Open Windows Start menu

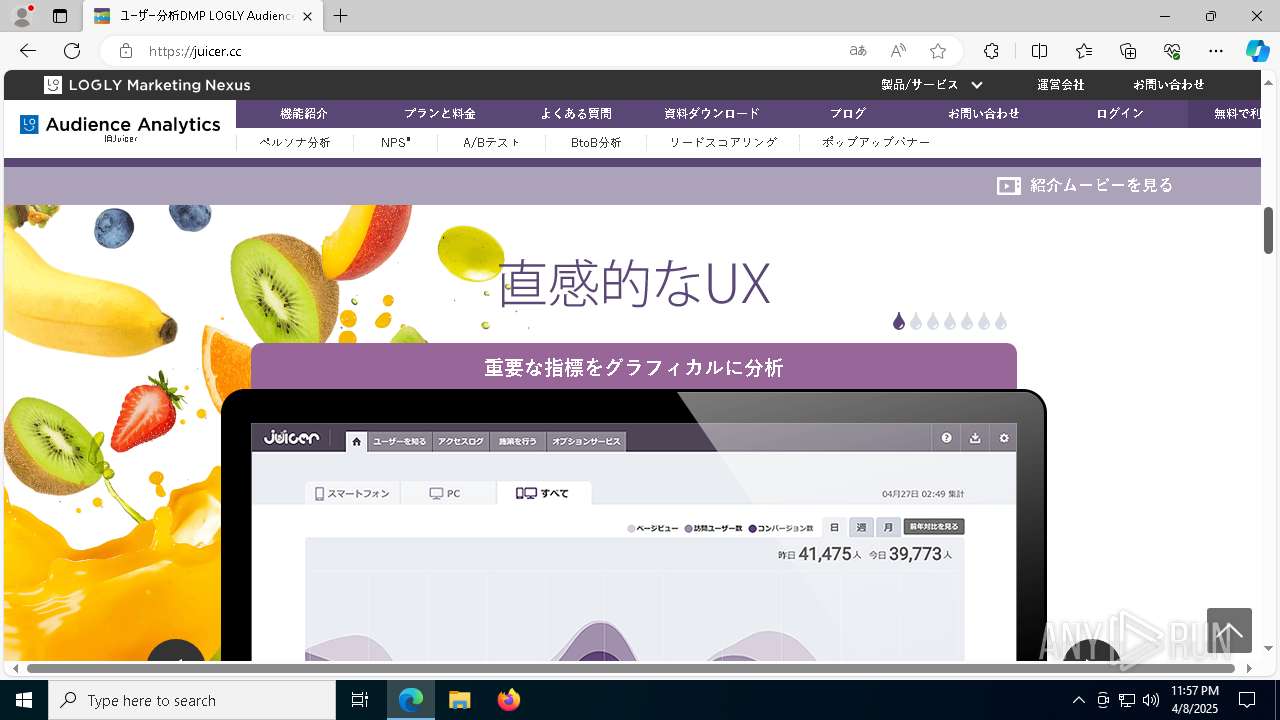(24, 700)
